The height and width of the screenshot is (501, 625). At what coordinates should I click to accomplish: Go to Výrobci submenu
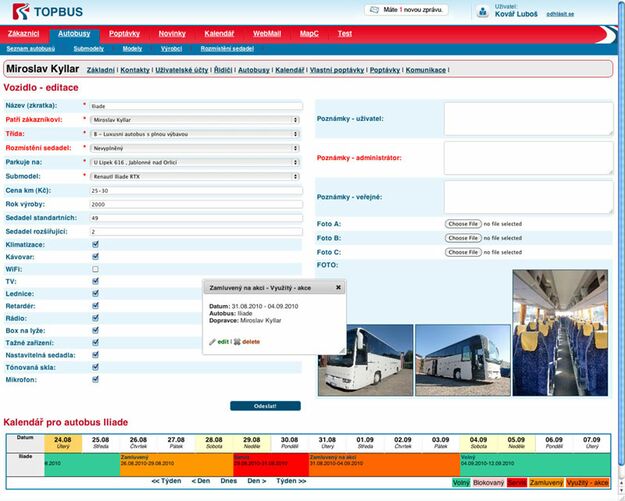click(171, 49)
